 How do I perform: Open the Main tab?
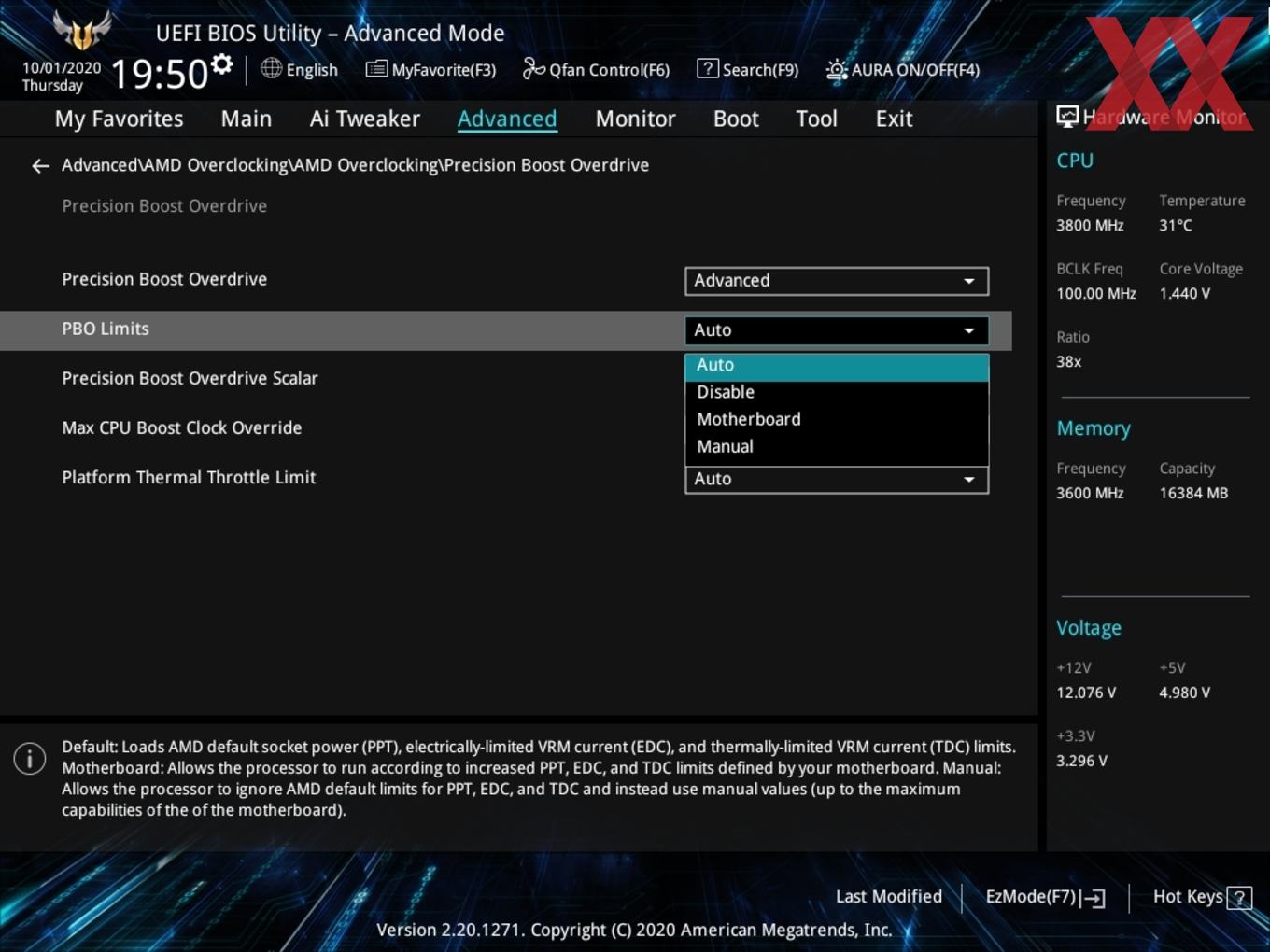pos(247,119)
